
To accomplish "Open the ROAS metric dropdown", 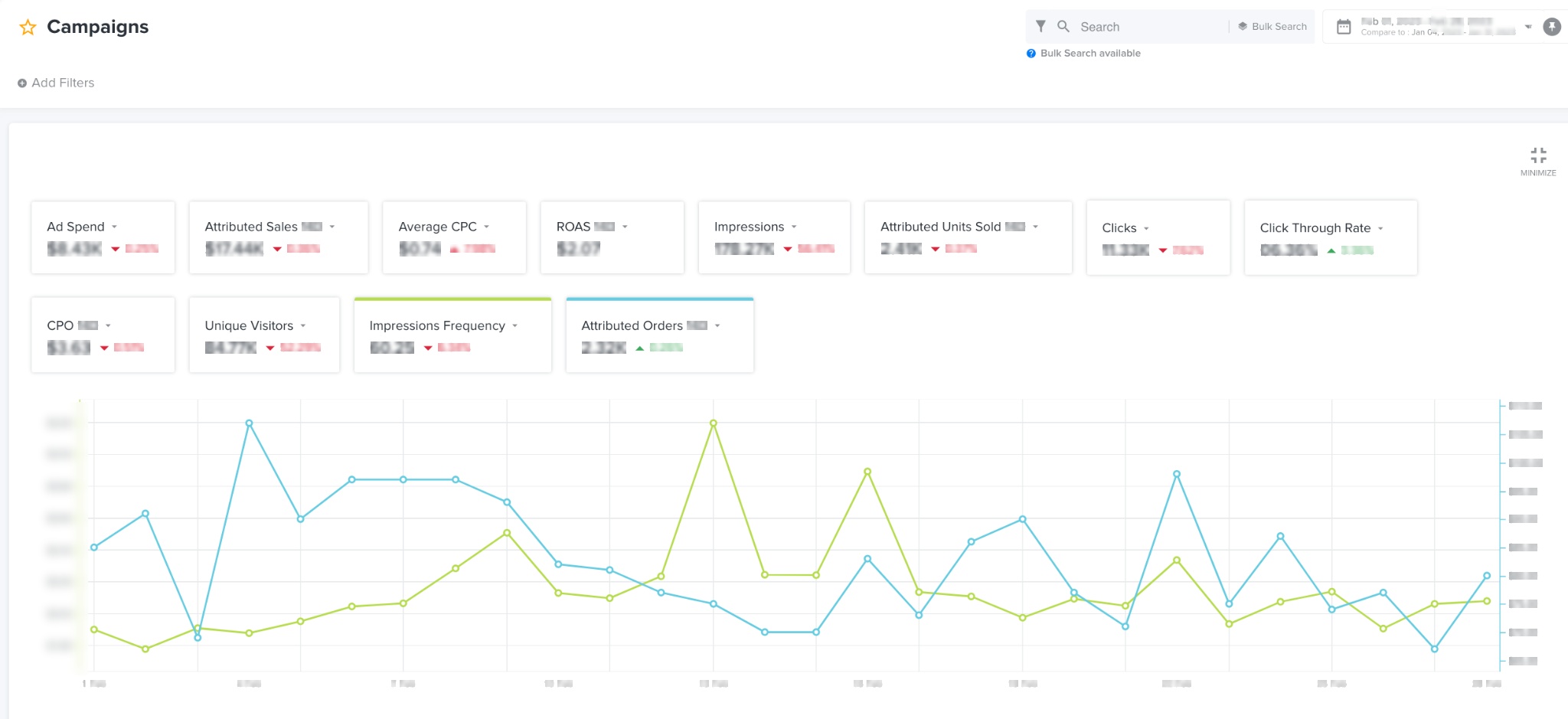I will click(x=625, y=227).
